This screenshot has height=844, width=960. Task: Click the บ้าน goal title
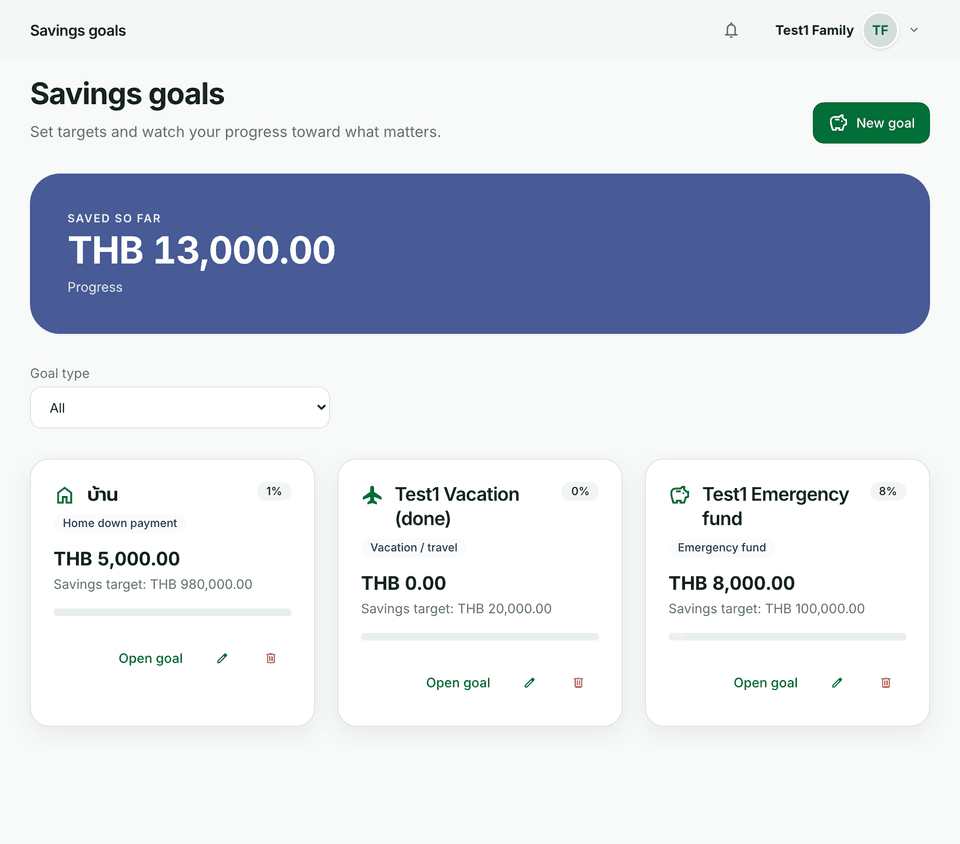[102, 495]
